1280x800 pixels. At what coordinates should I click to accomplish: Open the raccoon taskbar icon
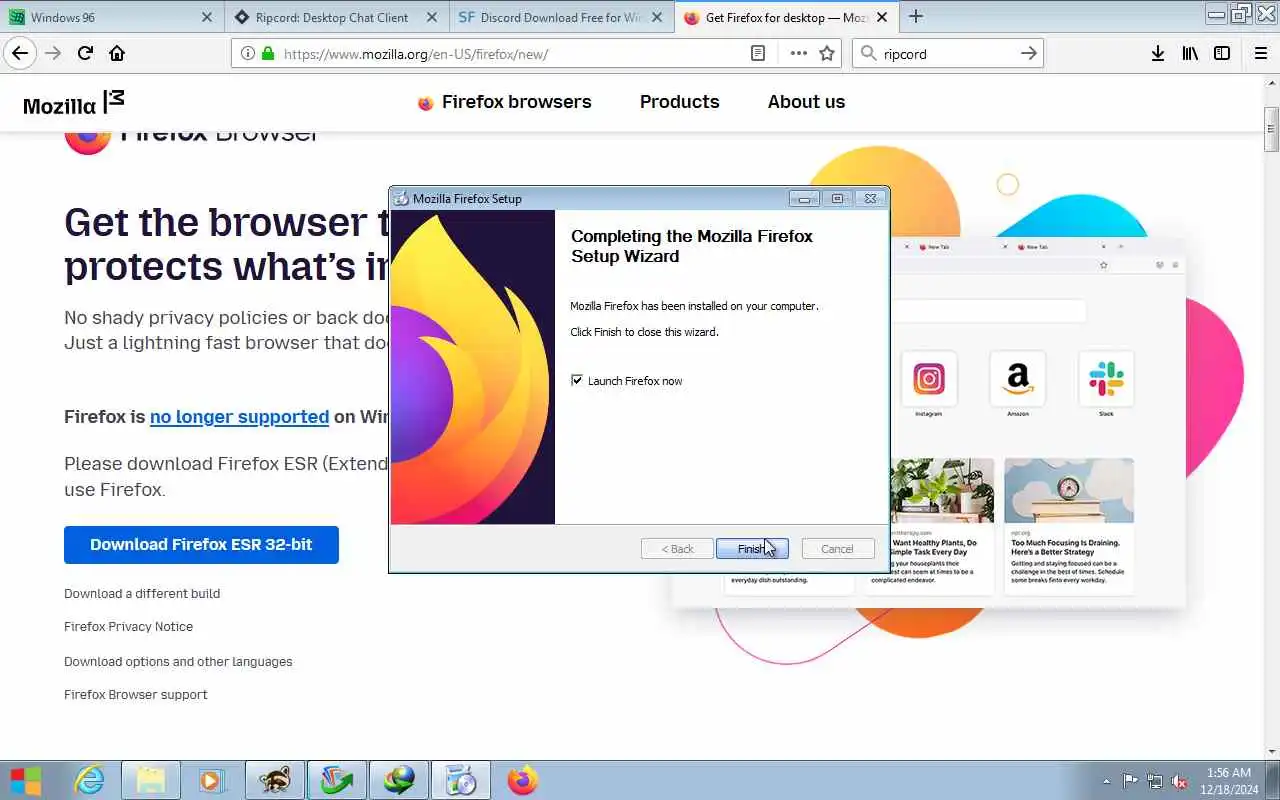[274, 780]
